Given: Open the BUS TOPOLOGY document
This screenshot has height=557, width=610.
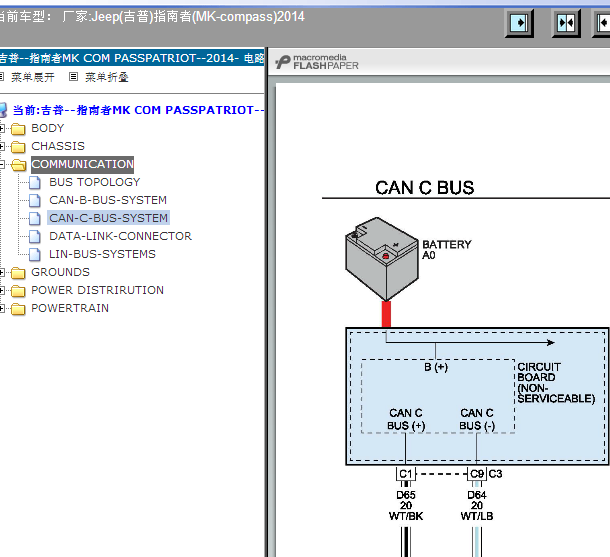Looking at the screenshot, I should pyautogui.click(x=95, y=182).
